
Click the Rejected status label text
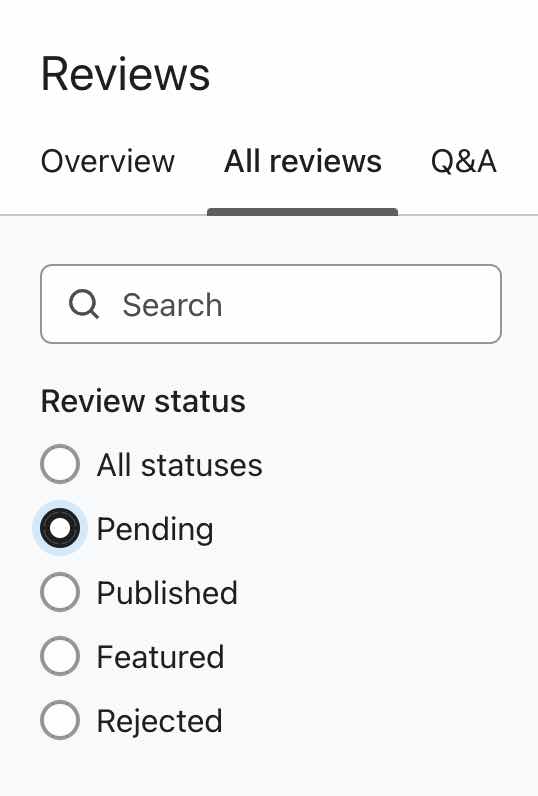point(159,721)
